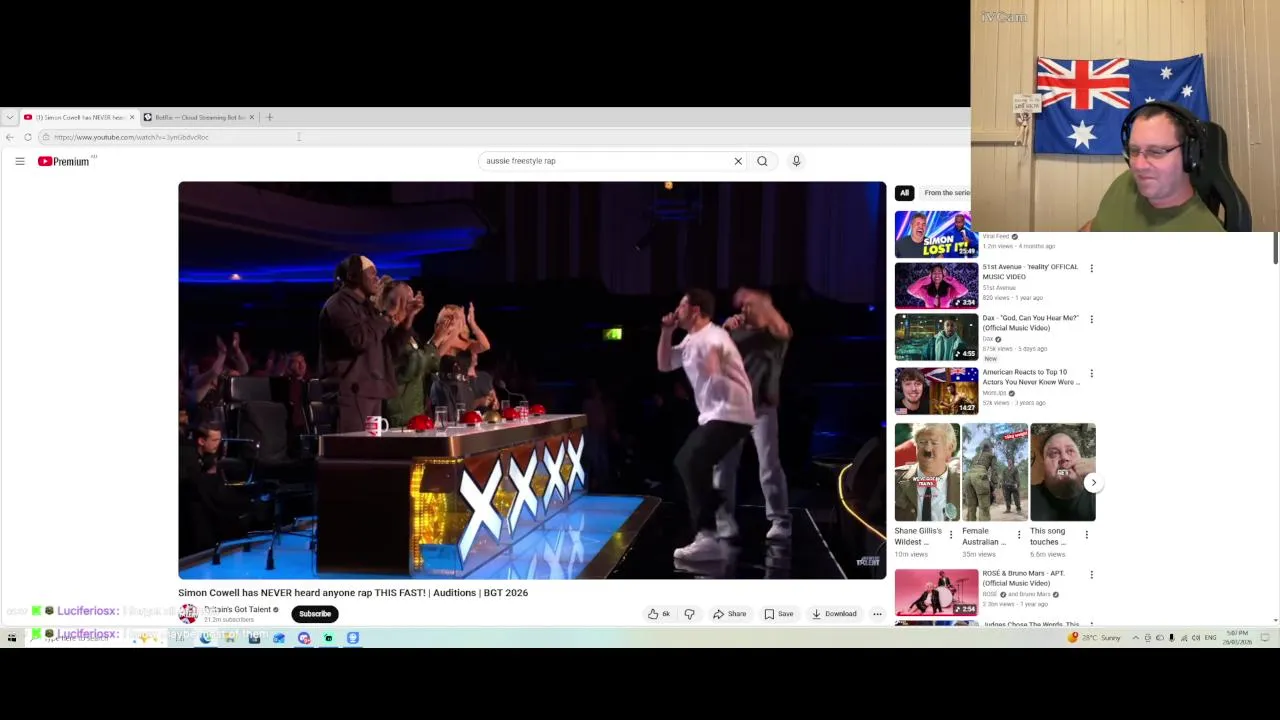Open more actions three-dot menu under video
The image size is (1280, 720).
pyautogui.click(x=877, y=614)
